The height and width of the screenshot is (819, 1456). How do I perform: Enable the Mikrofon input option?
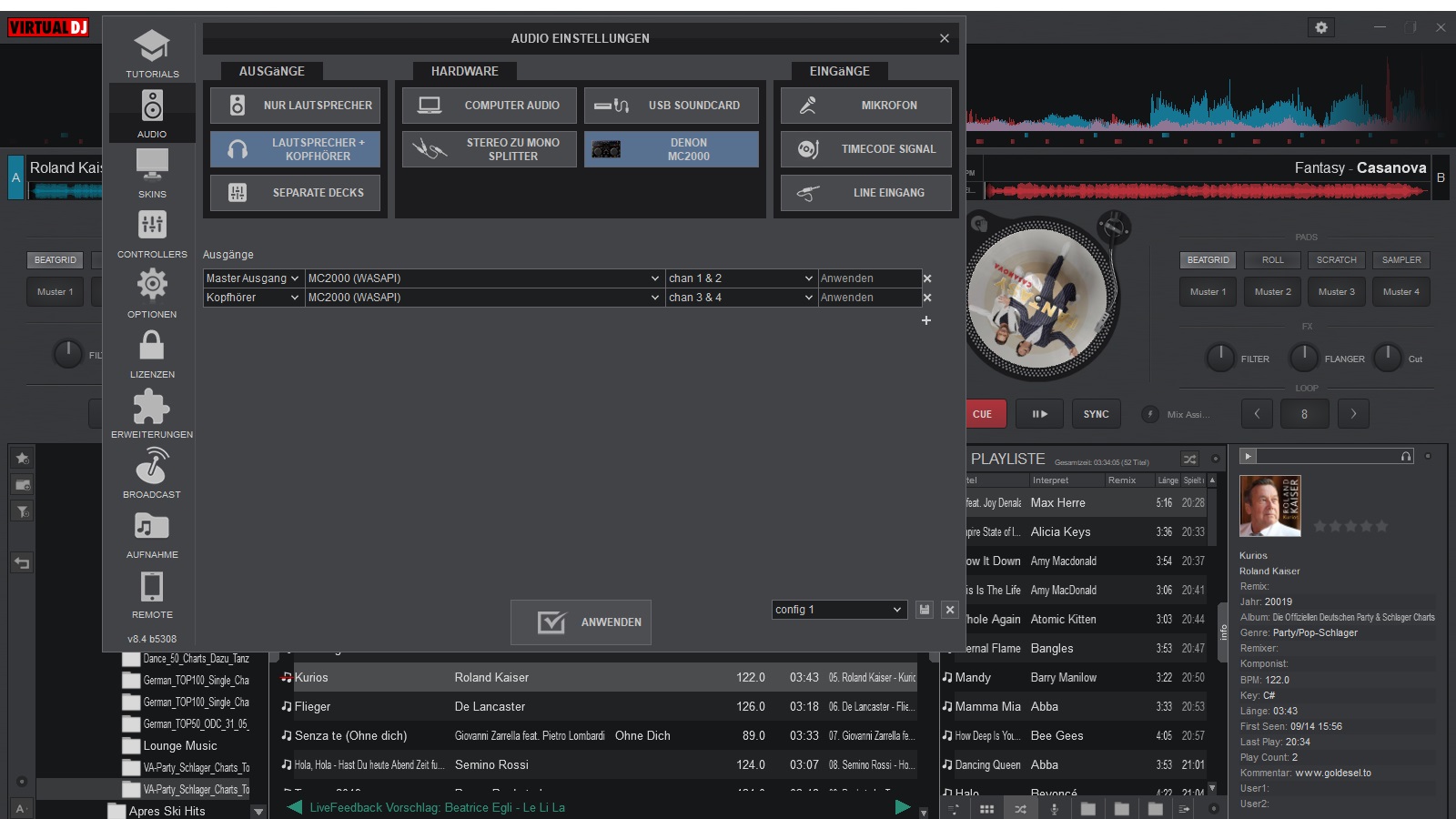[x=866, y=106]
